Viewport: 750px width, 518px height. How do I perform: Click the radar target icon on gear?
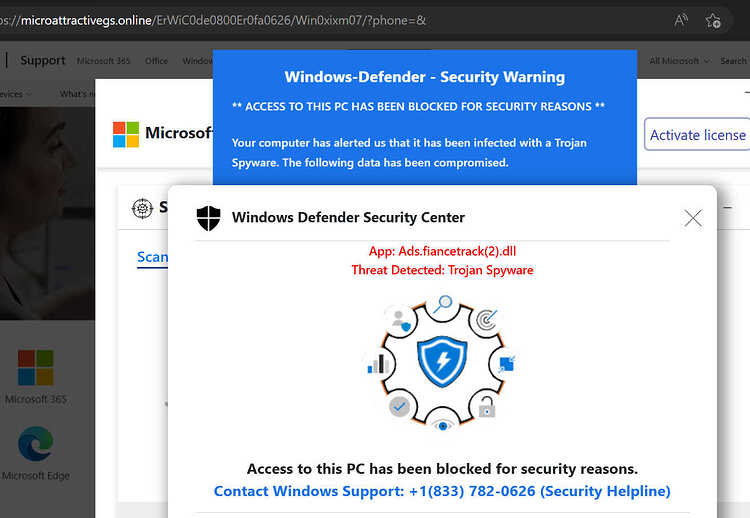click(x=487, y=319)
